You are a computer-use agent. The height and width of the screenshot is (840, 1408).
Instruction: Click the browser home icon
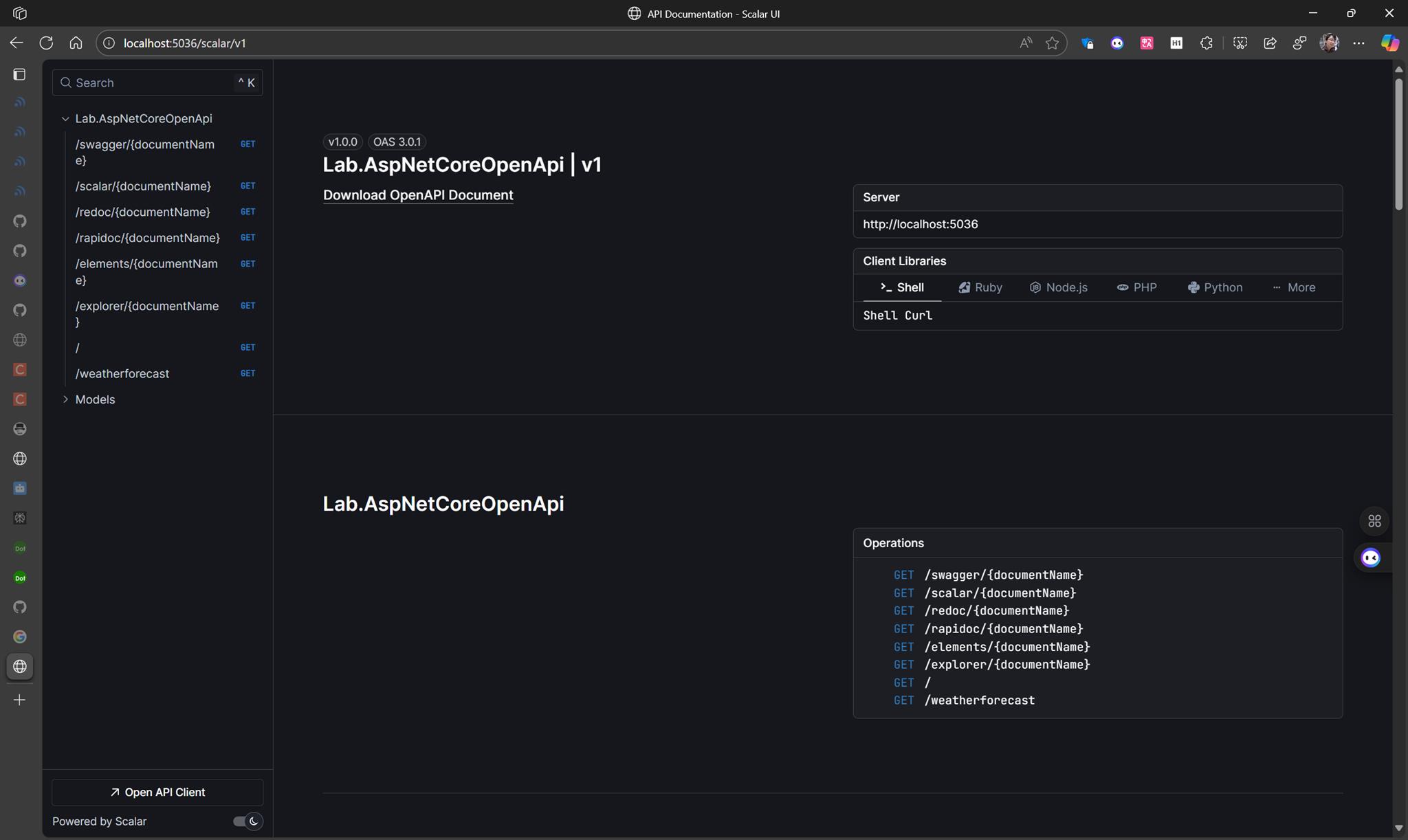pos(76,43)
